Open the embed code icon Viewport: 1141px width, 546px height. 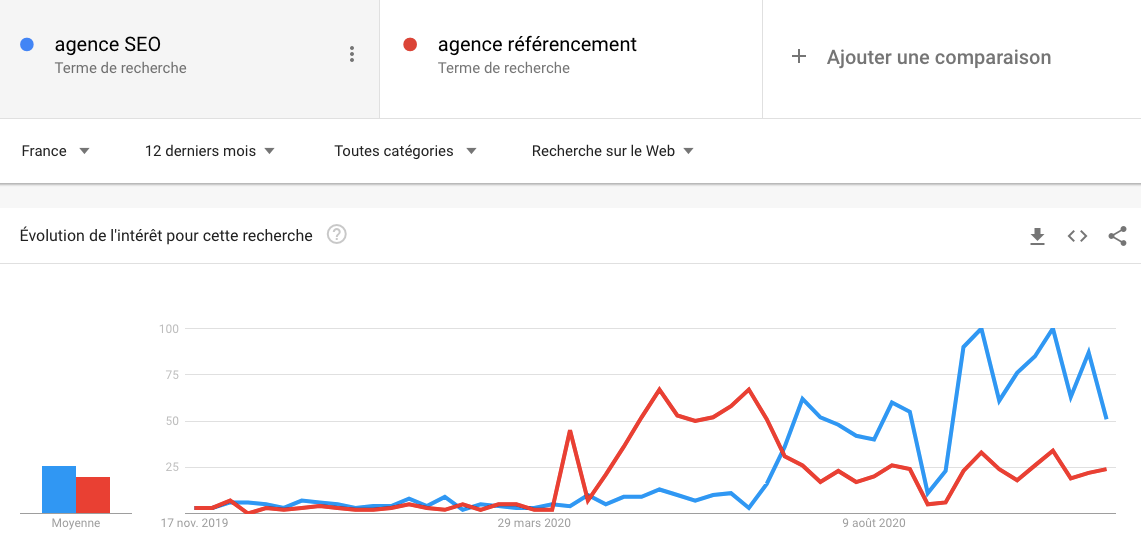1077,236
